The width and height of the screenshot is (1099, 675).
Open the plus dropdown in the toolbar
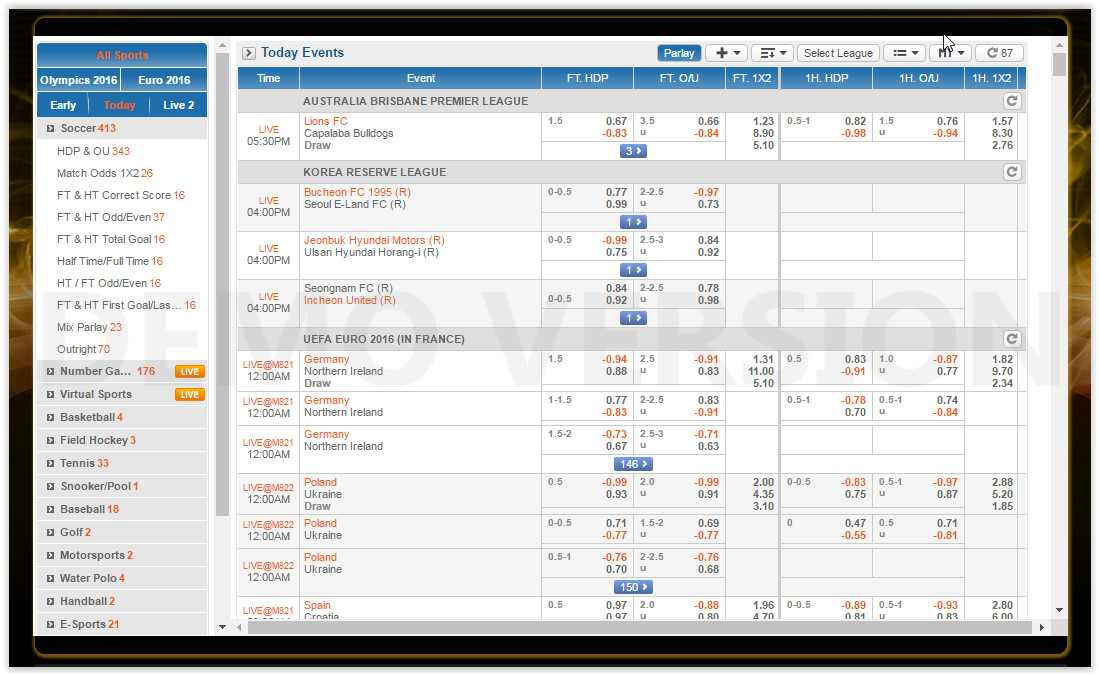tap(727, 53)
